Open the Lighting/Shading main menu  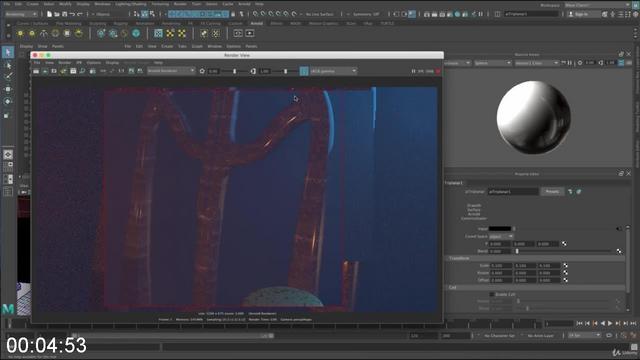pos(131,4)
